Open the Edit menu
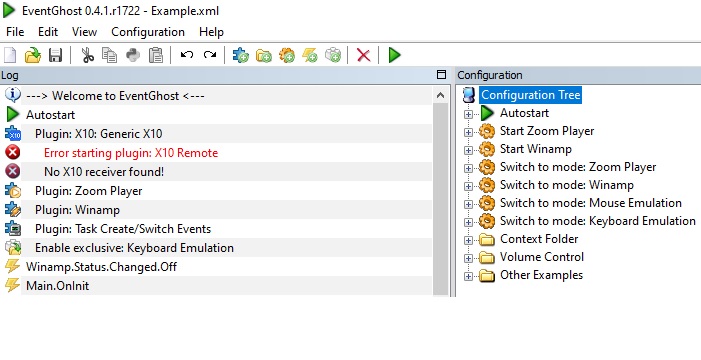The image size is (701, 360). tap(48, 32)
